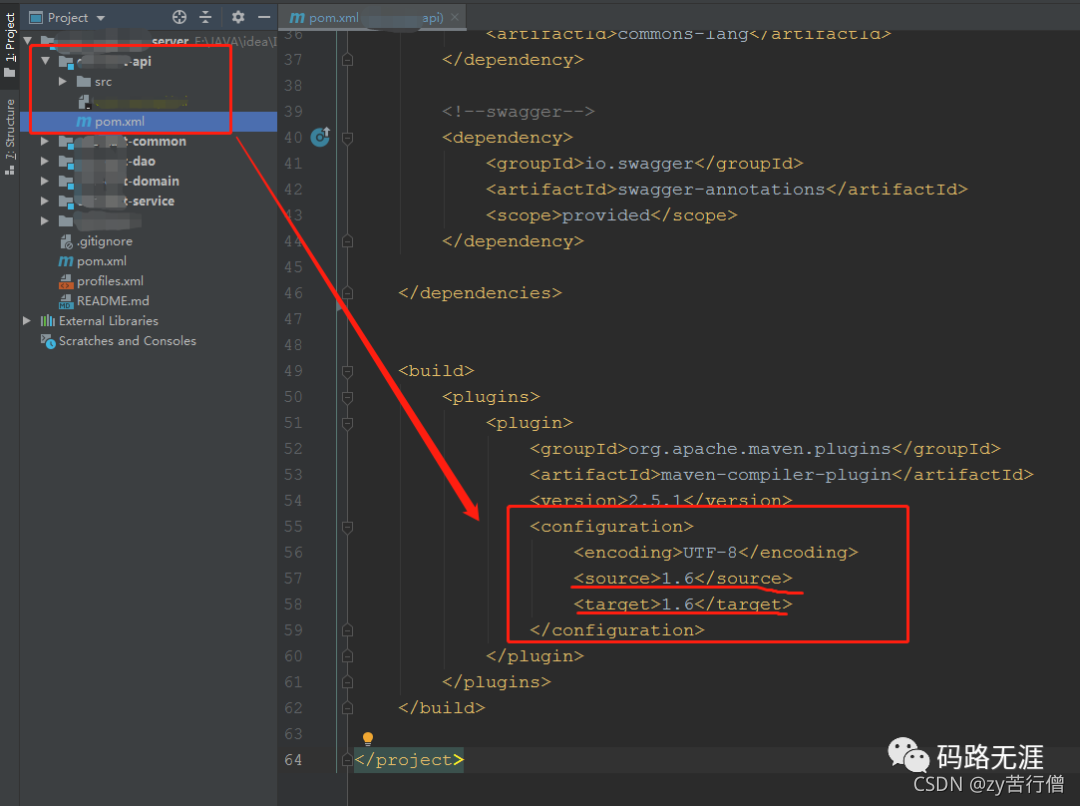Open the 7: Structure side tool tab
Screen dimensions: 1080x806
pos(10,136)
